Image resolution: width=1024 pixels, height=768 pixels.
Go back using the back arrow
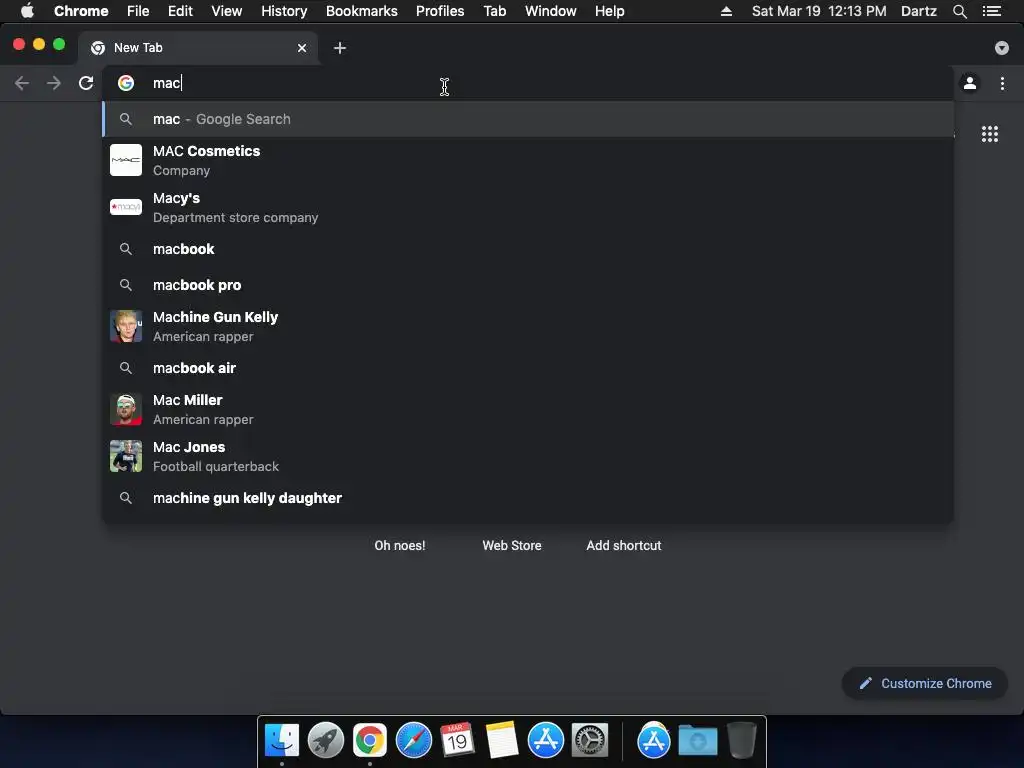pos(22,83)
